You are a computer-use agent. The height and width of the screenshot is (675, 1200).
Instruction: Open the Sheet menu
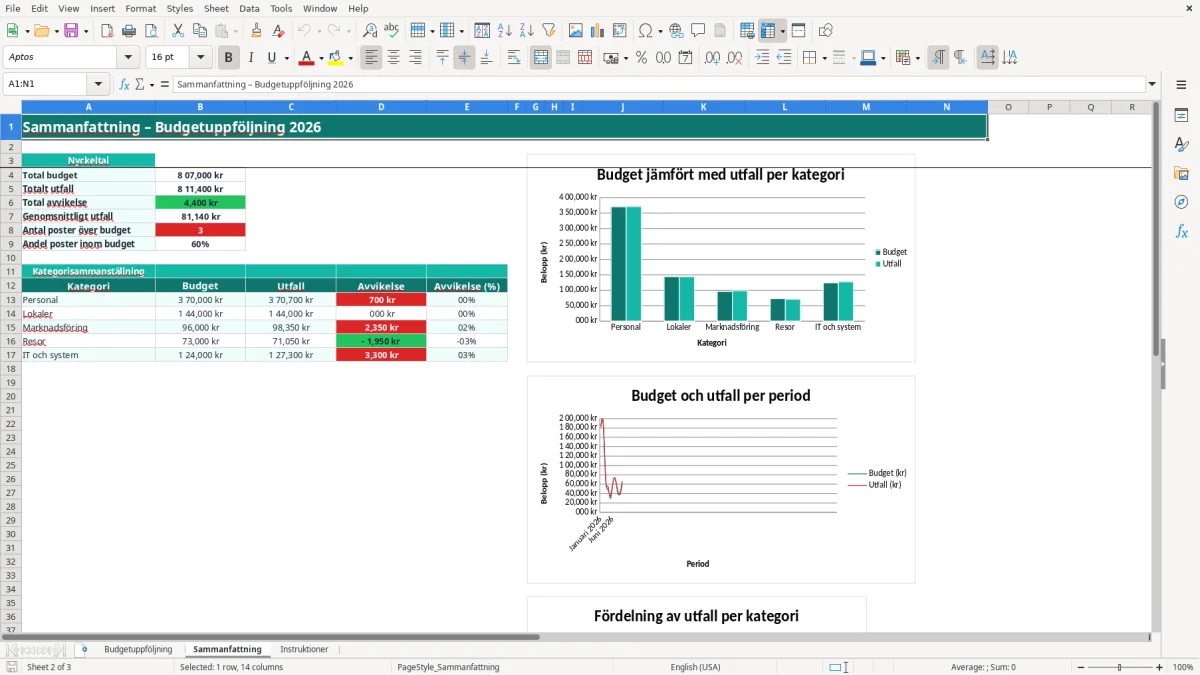(216, 8)
